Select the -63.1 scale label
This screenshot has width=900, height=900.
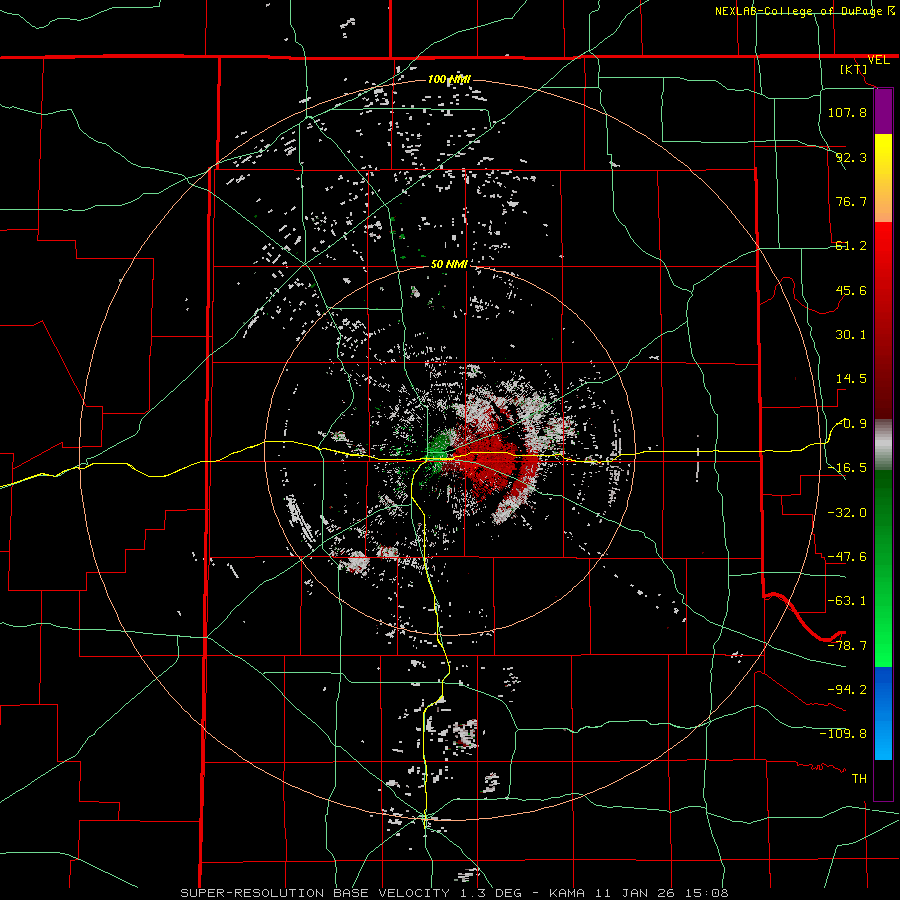847,601
